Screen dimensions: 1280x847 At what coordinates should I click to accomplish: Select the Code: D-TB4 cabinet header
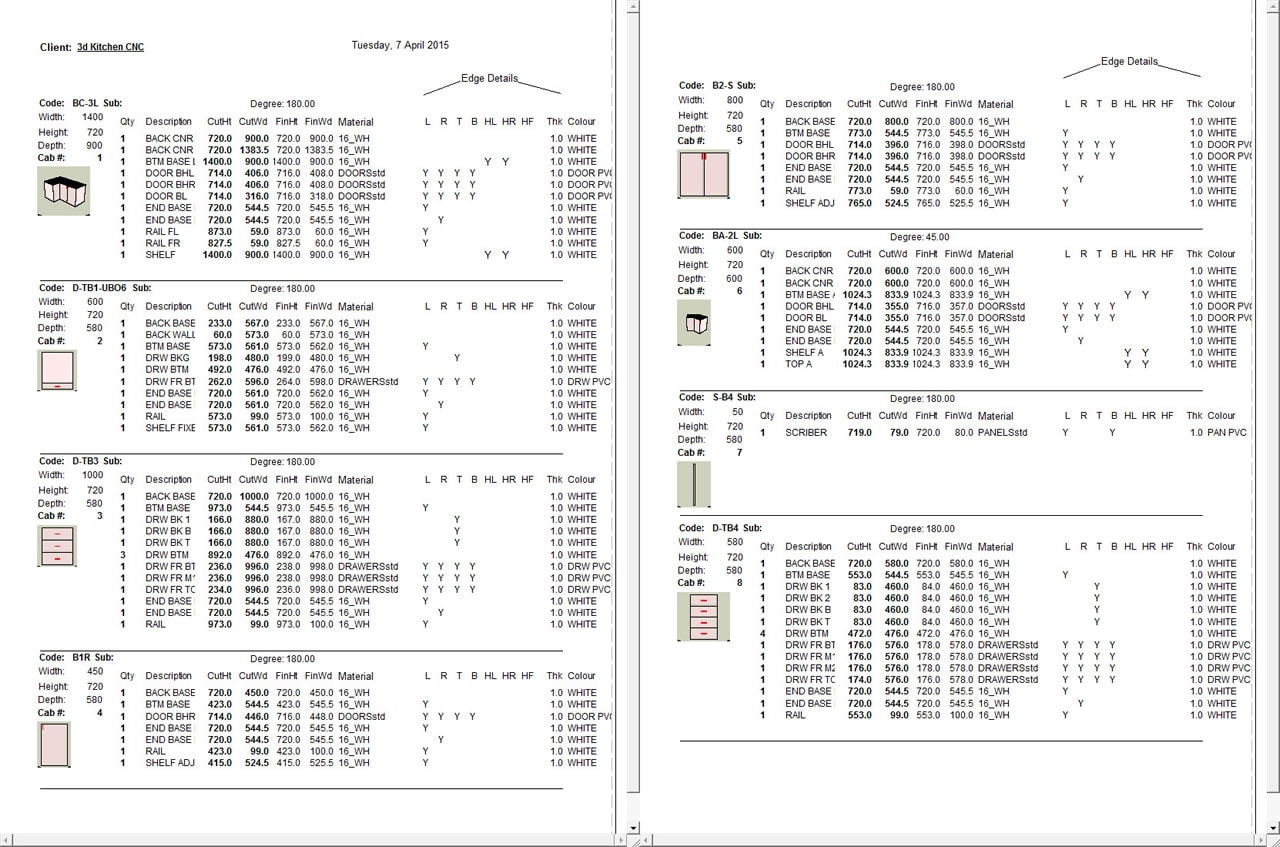point(720,528)
